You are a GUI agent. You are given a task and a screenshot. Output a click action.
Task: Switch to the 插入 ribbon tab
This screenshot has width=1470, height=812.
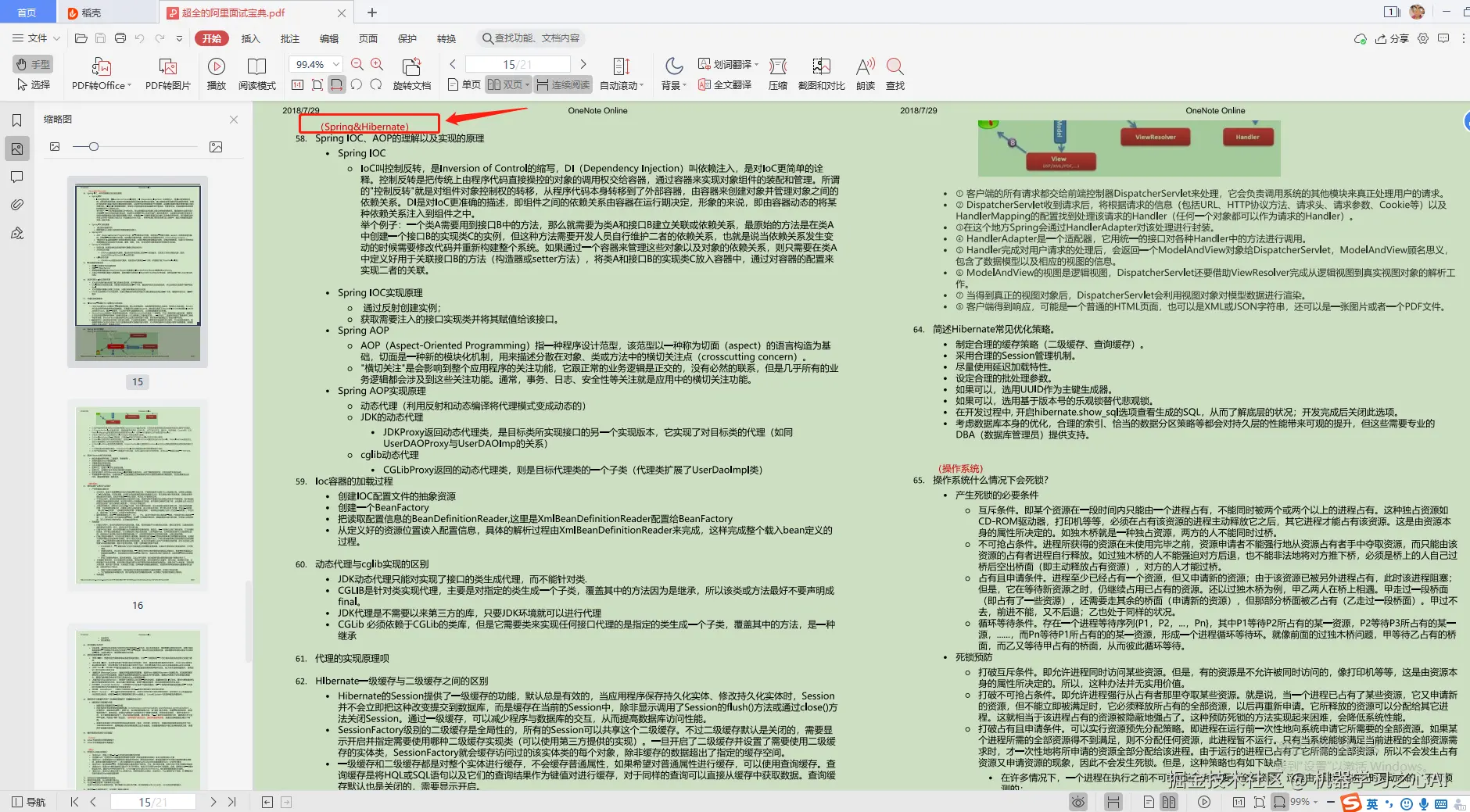(250, 38)
